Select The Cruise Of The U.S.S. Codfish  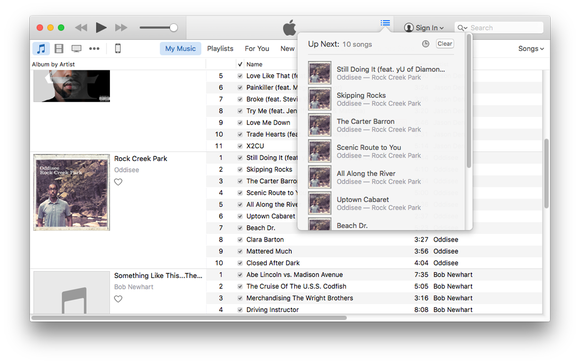click(374, 286)
